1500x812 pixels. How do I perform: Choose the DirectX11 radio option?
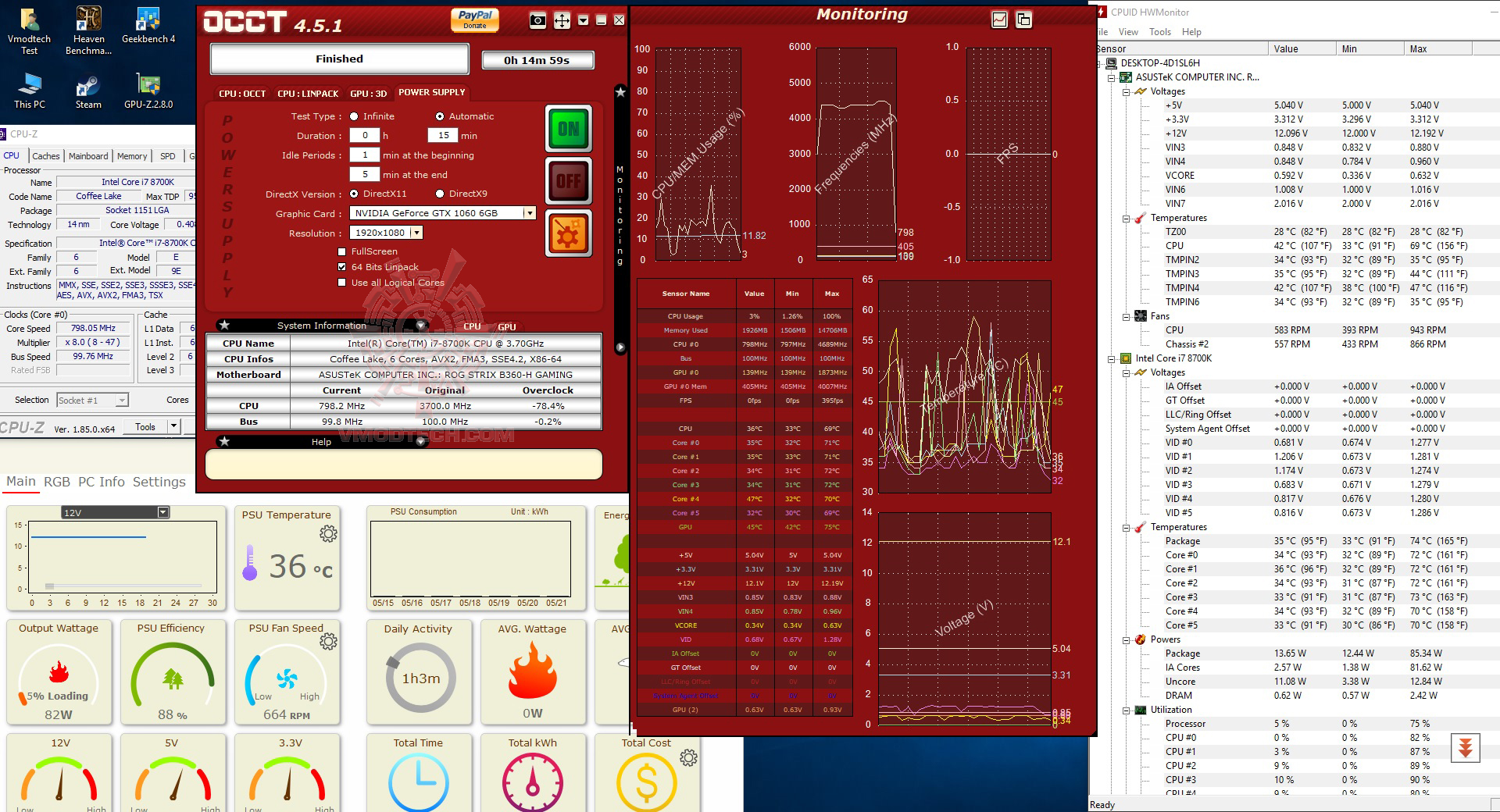click(355, 194)
